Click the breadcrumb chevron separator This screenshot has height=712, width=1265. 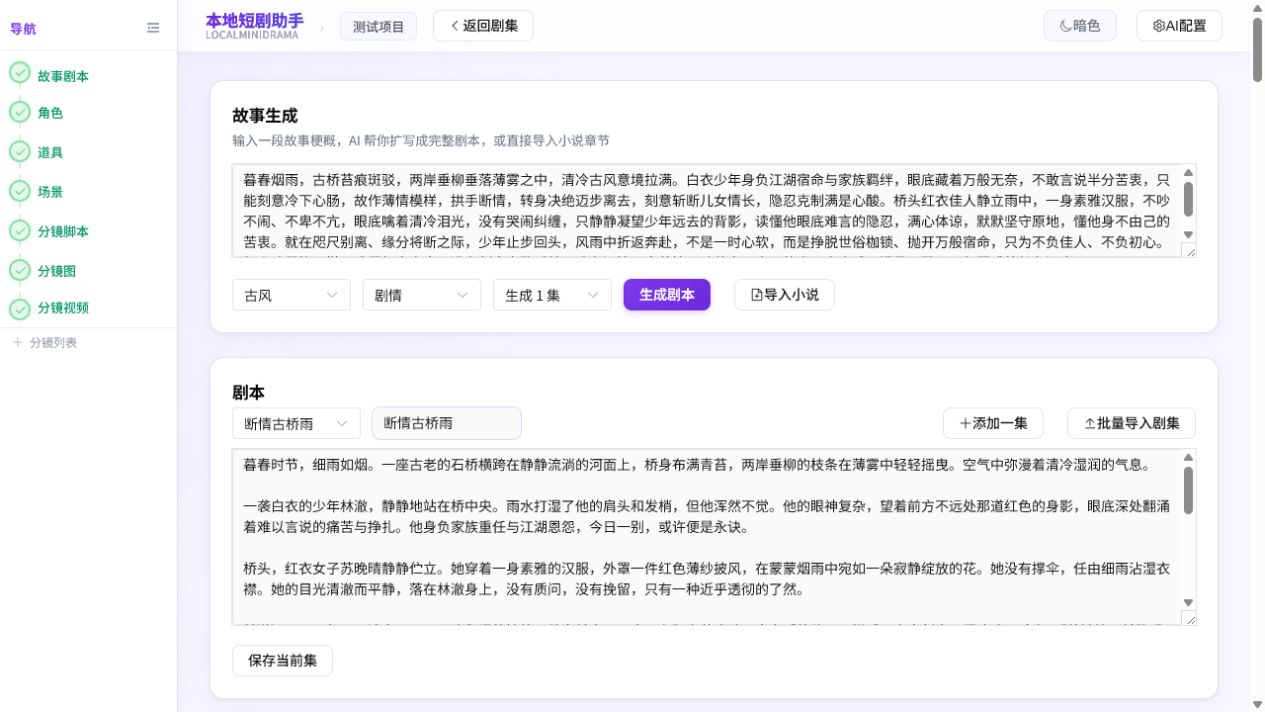click(322, 28)
